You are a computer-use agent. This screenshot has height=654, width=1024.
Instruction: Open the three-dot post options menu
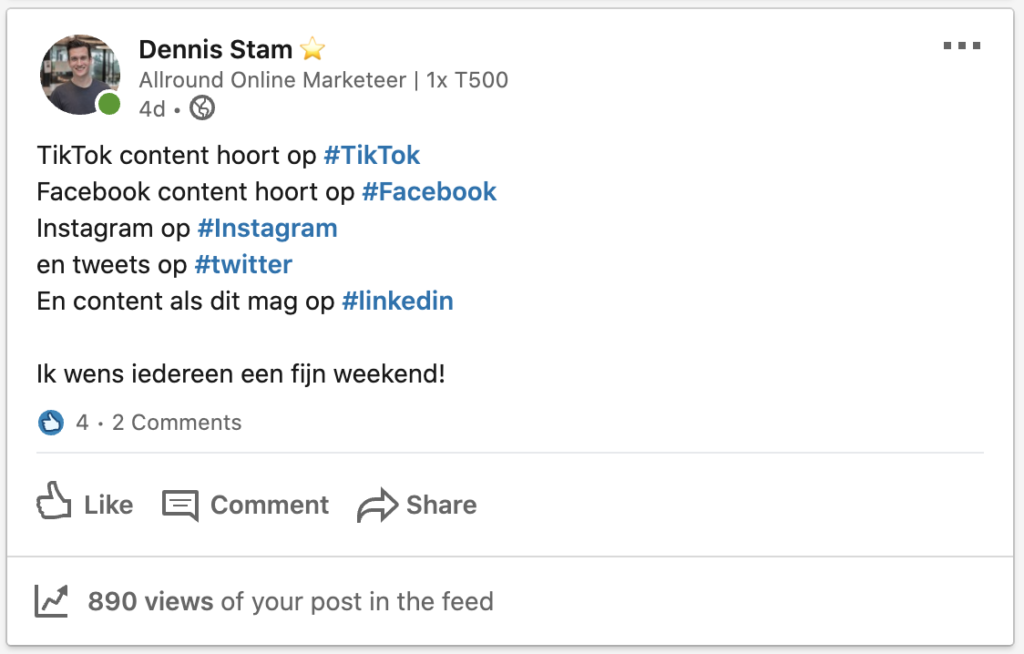(x=962, y=46)
